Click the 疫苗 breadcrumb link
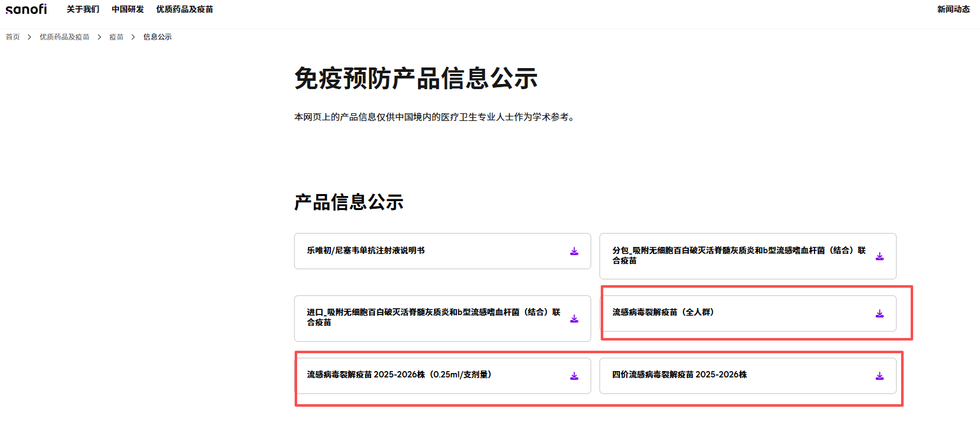The image size is (980, 436). tap(116, 37)
